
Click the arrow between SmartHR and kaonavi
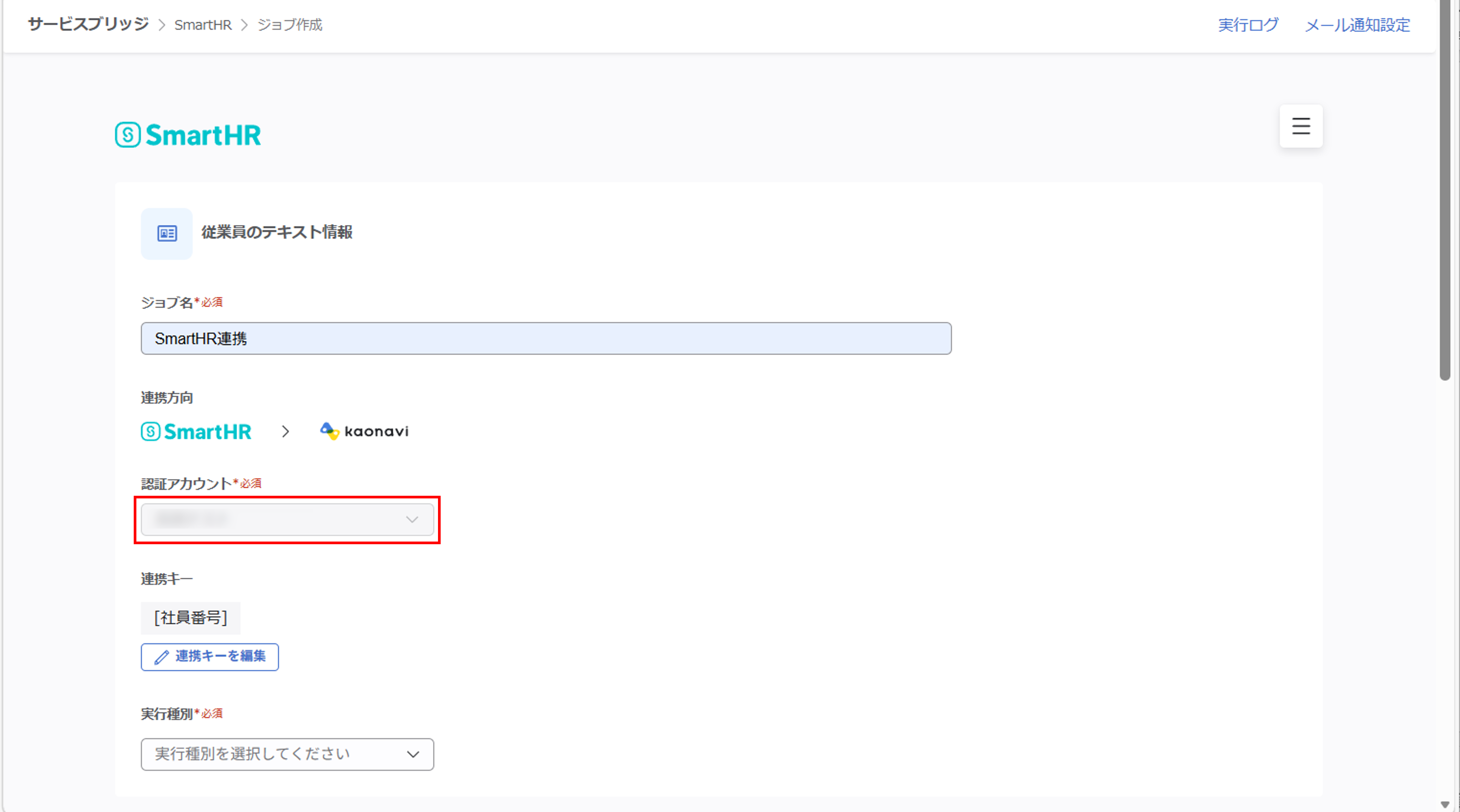click(286, 432)
